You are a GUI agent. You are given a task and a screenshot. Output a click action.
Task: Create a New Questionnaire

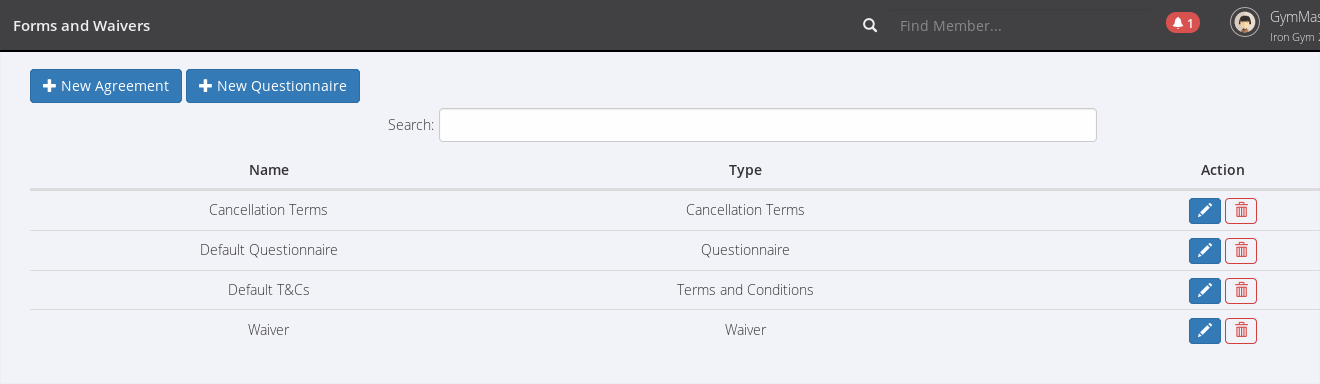[x=273, y=86]
